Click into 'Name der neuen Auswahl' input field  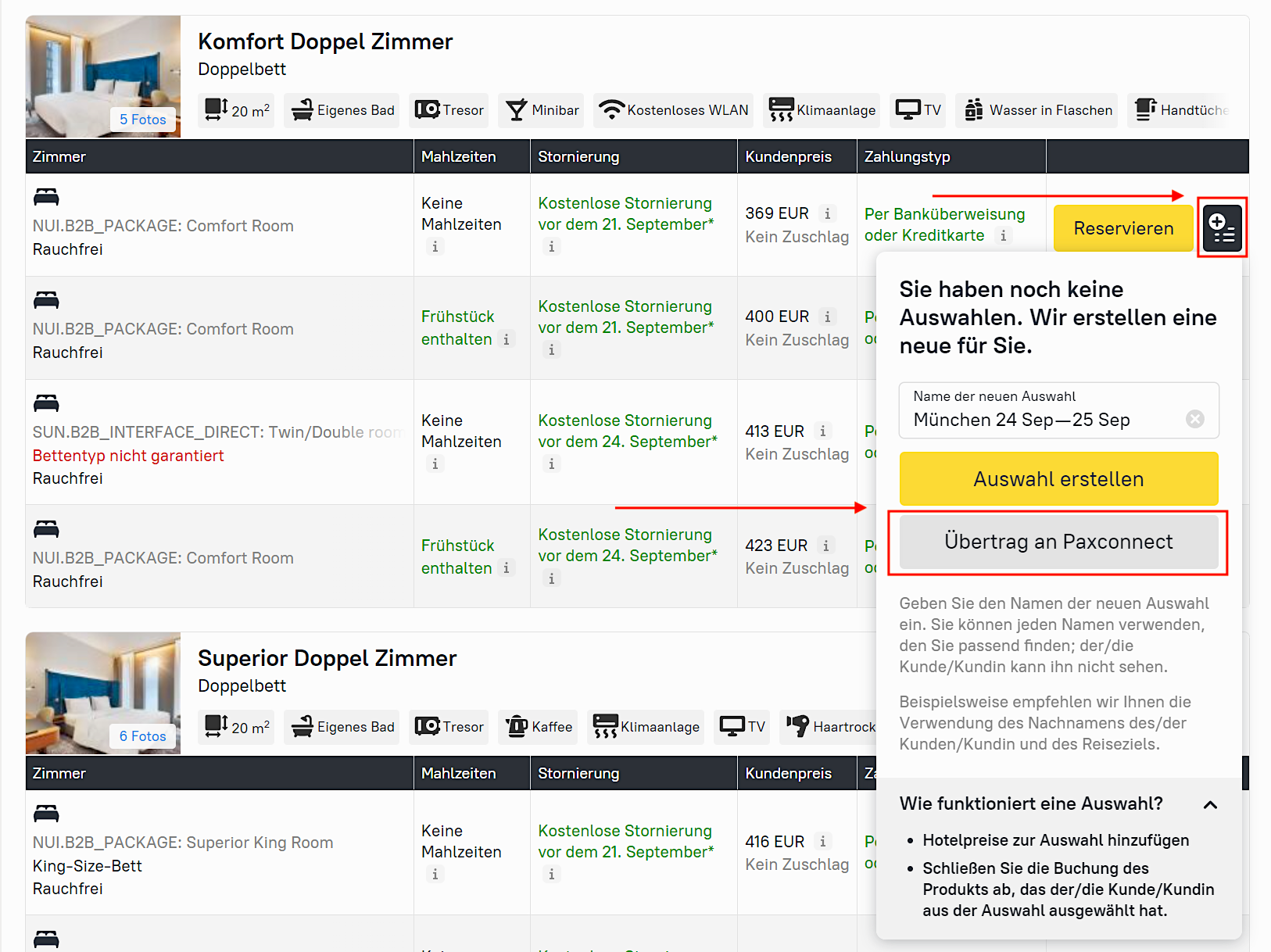click(1040, 419)
